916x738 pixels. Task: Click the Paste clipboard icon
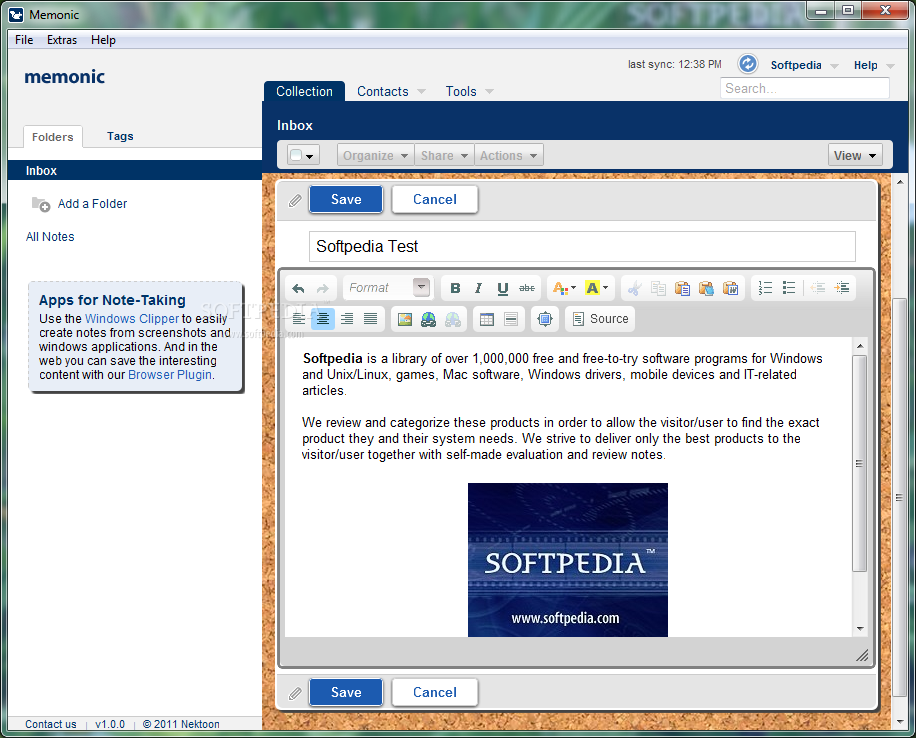(x=682, y=288)
